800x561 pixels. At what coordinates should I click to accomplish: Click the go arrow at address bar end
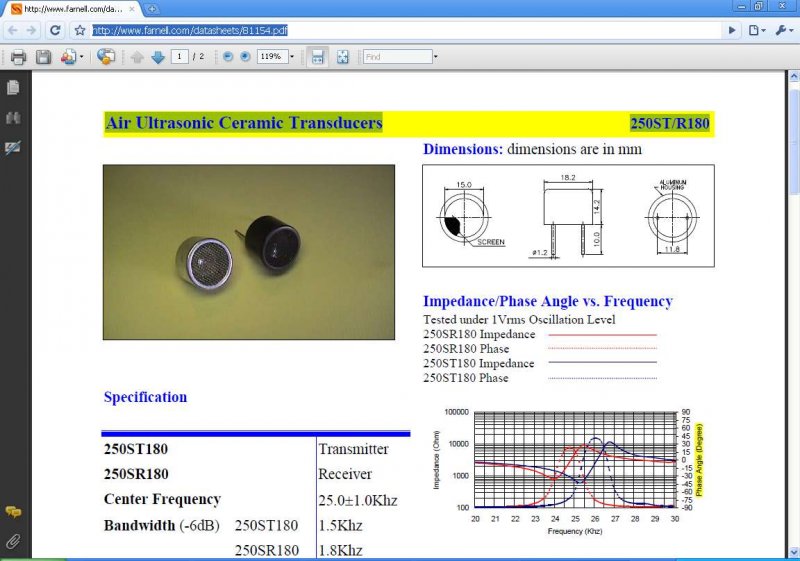732,30
